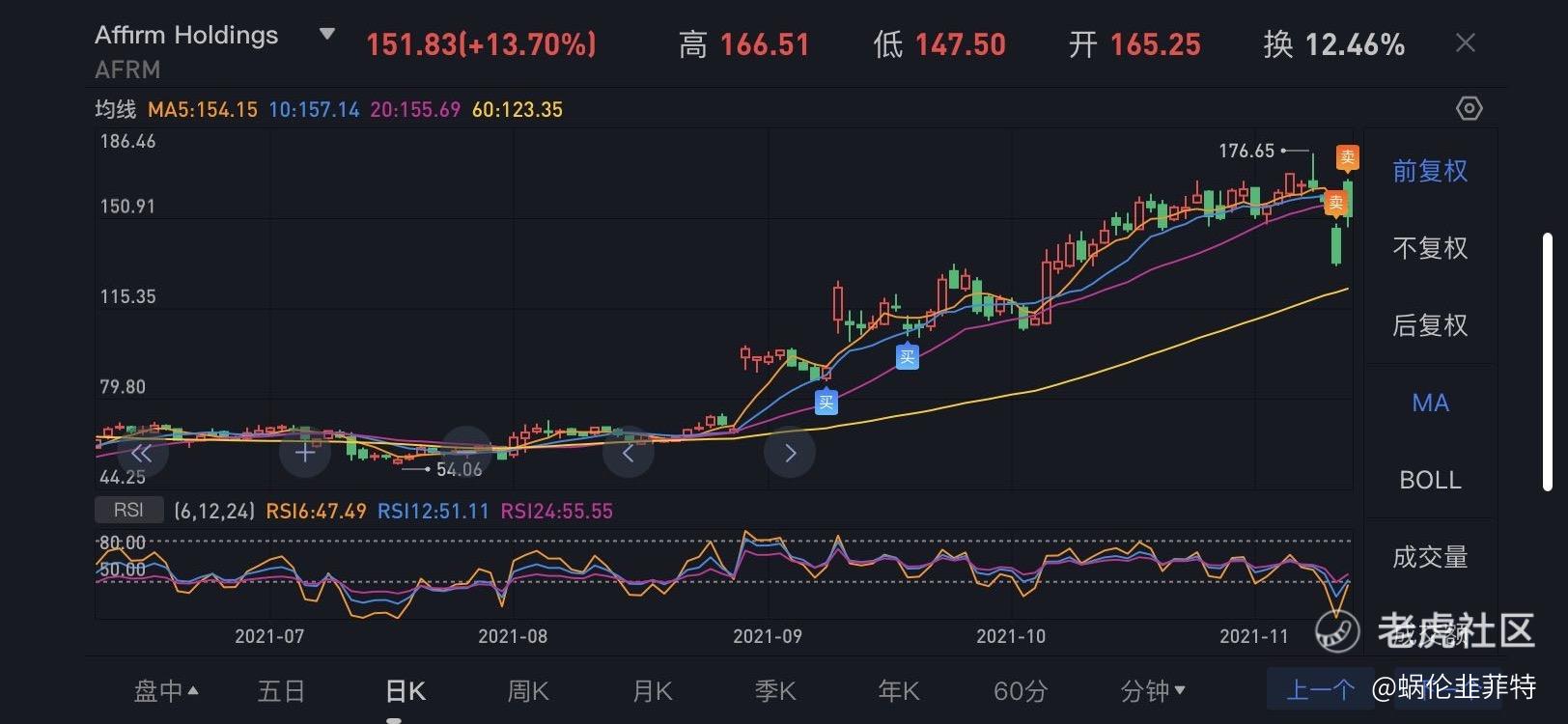This screenshot has width=1568, height=724.
Task: Click the 20:155.69 moving average value
Action: point(415,109)
